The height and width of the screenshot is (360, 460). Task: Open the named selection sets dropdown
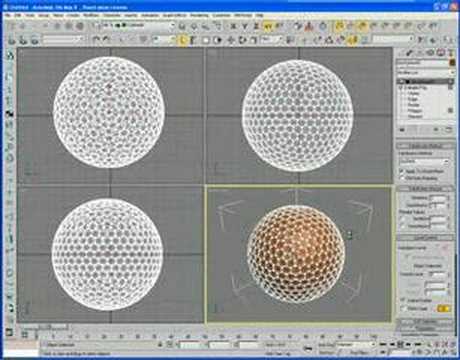(x=393, y=40)
